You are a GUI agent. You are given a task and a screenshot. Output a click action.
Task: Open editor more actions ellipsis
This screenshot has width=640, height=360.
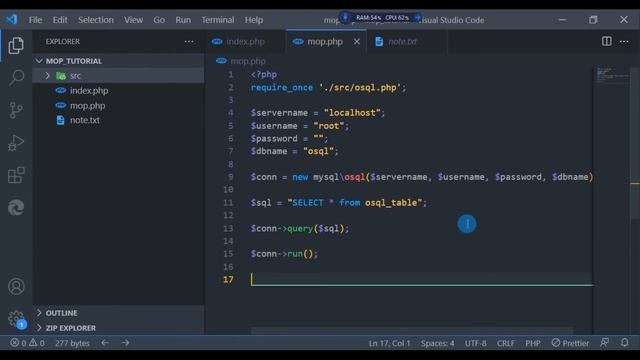tap(624, 41)
